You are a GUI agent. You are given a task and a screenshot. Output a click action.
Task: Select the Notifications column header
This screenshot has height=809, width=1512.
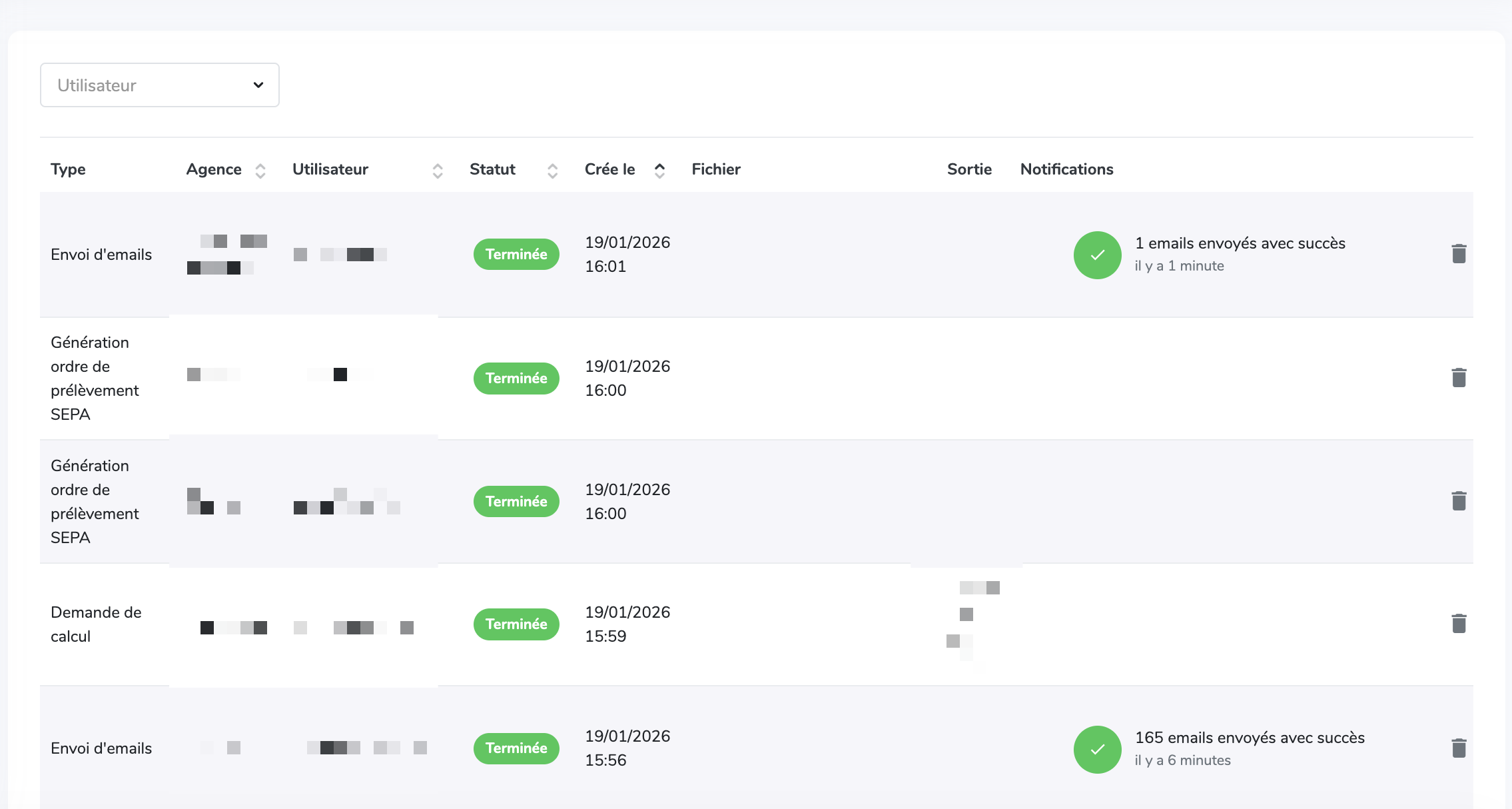point(1066,169)
